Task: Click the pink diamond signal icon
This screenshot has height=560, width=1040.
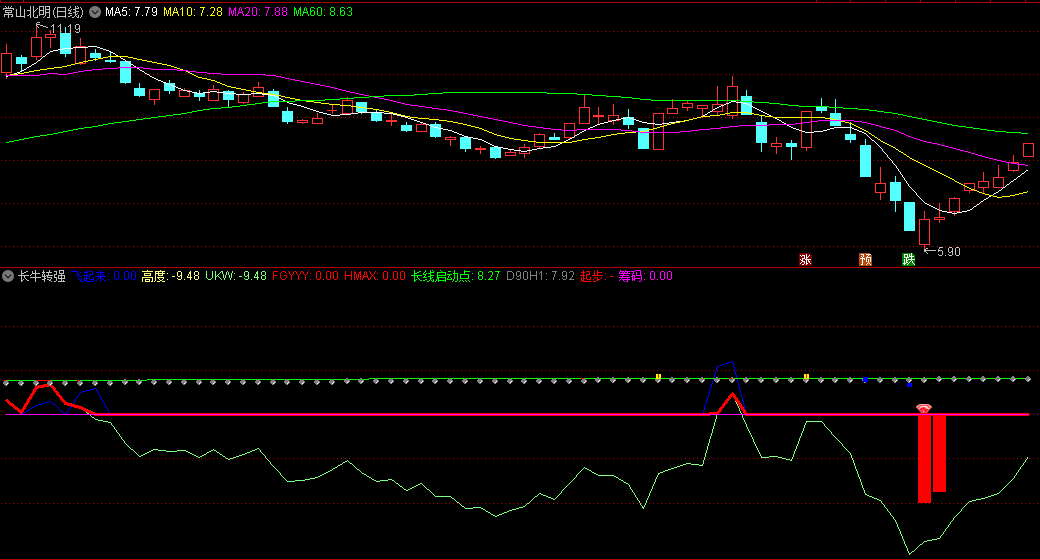Action: coord(924,408)
